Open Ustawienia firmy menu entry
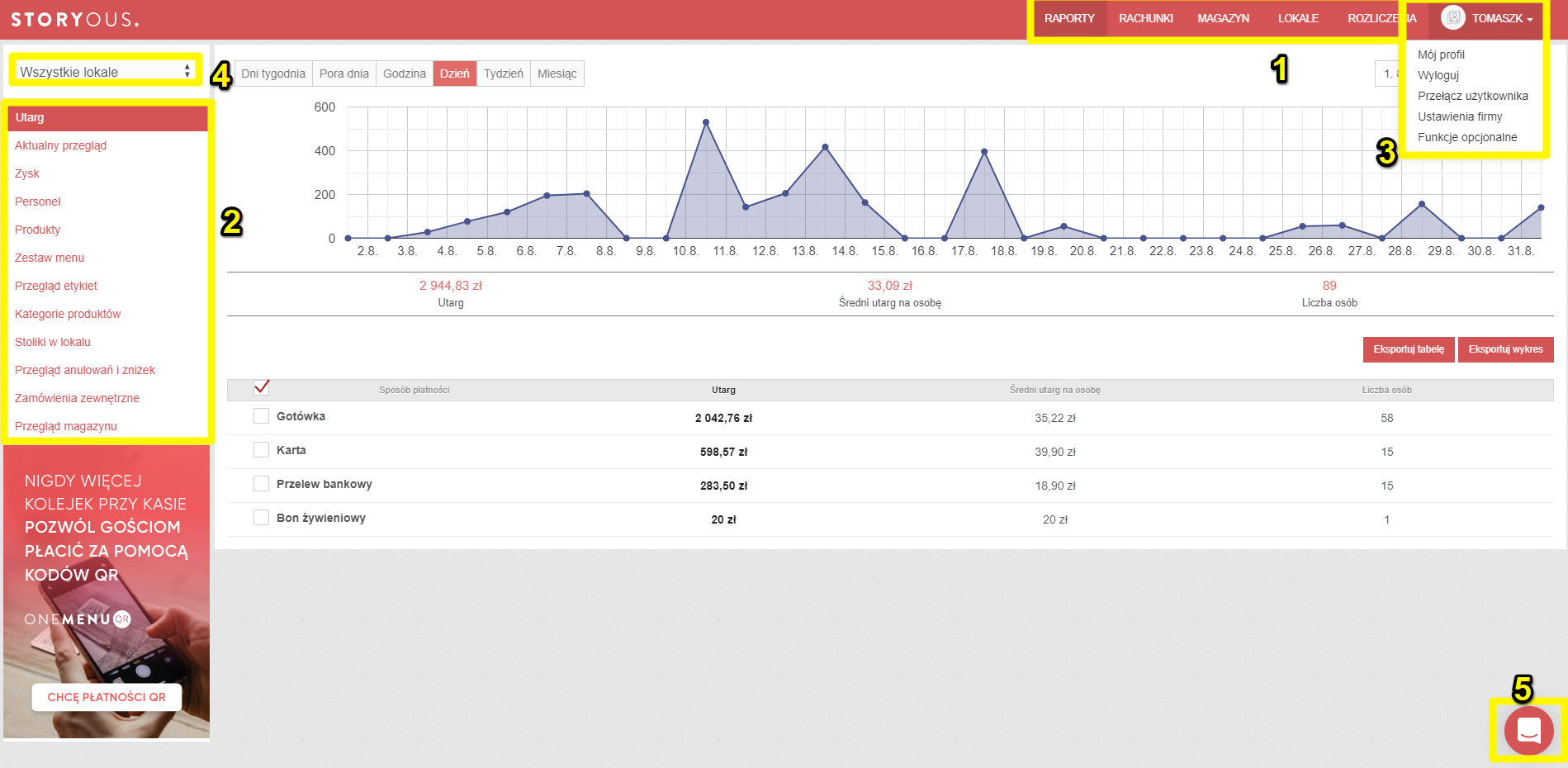Image resolution: width=1568 pixels, height=768 pixels. [1460, 116]
